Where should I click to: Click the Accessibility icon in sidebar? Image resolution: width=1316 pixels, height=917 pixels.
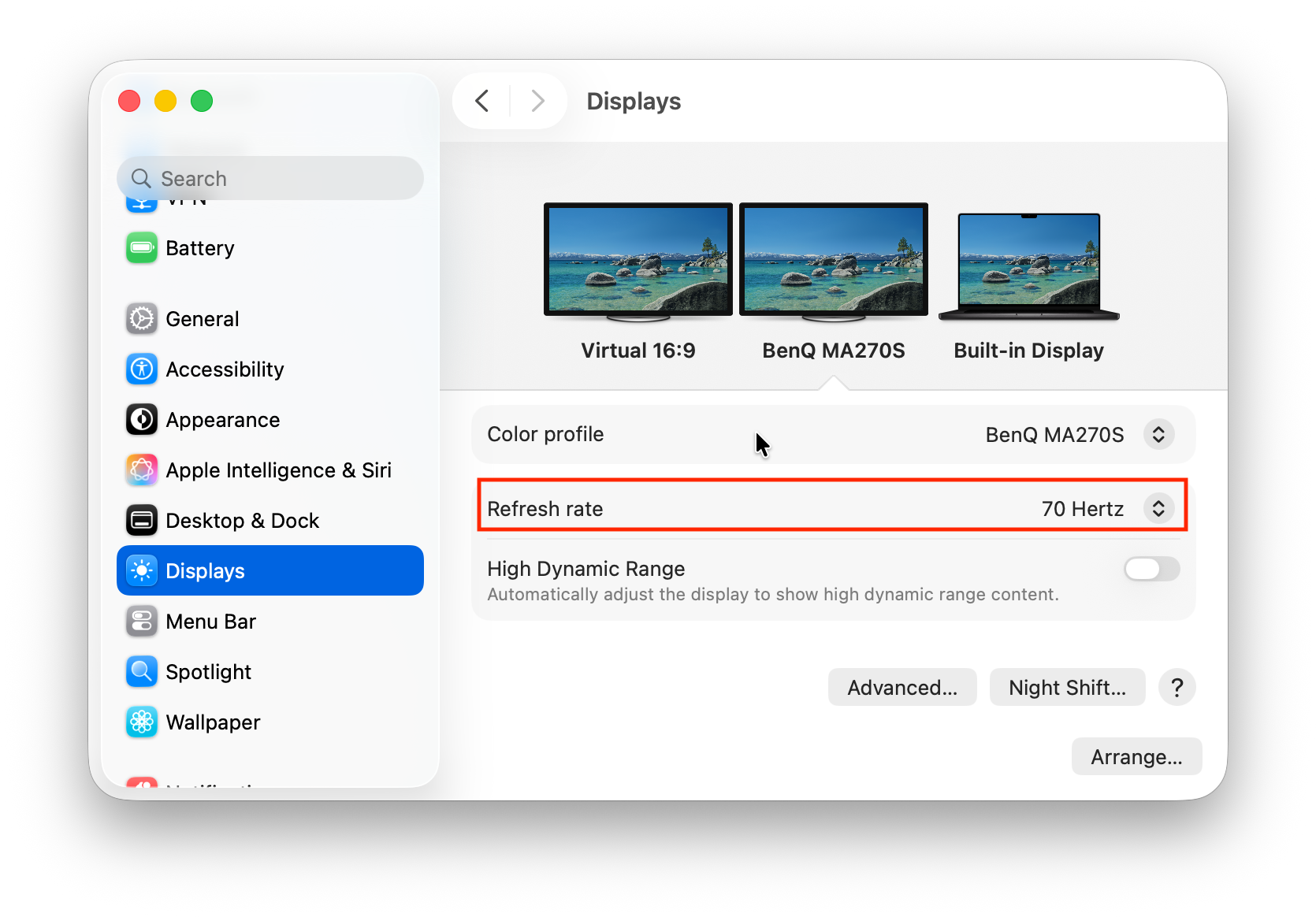click(x=142, y=369)
